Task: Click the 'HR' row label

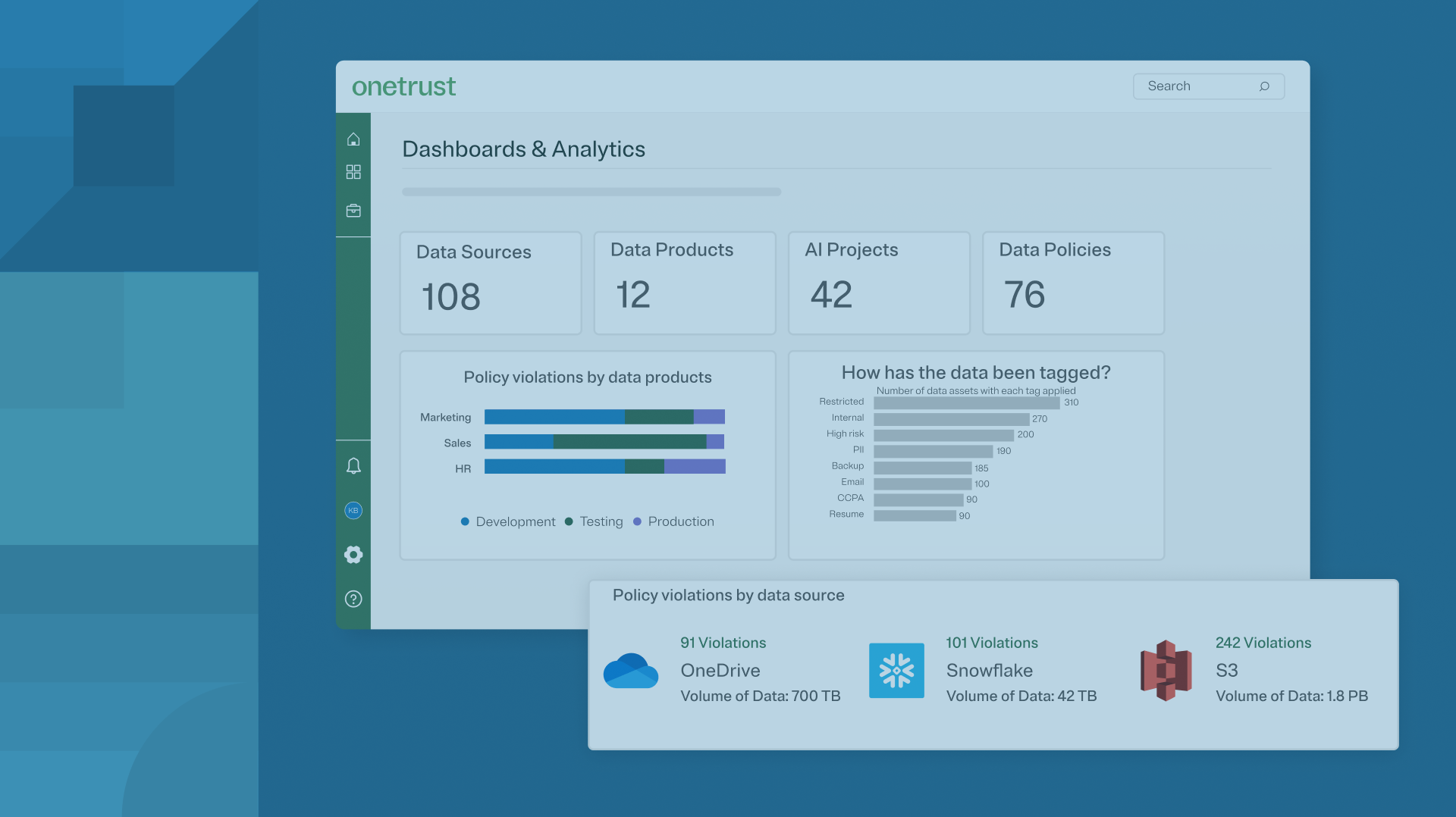Action: [463, 469]
